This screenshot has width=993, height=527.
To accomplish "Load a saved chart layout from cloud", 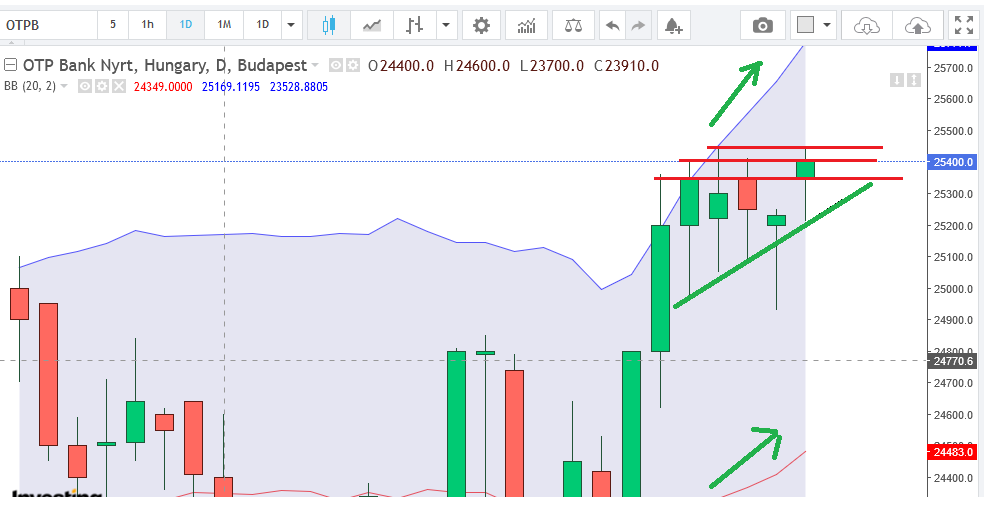I will (866, 25).
